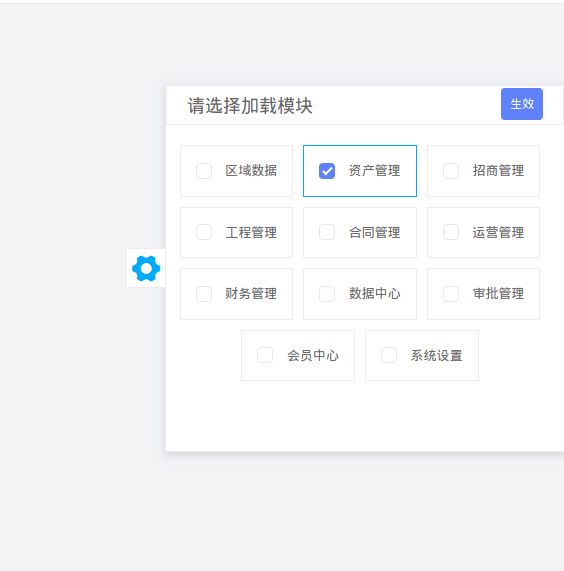Click the 招商管理 label text
This screenshot has width=564, height=571.
tap(498, 171)
